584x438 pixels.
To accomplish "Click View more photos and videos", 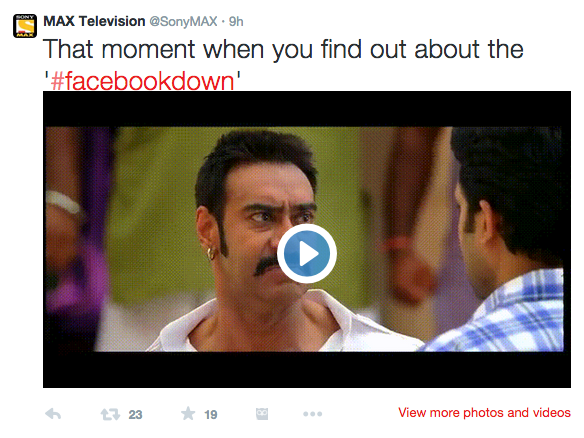I will point(484,413).
